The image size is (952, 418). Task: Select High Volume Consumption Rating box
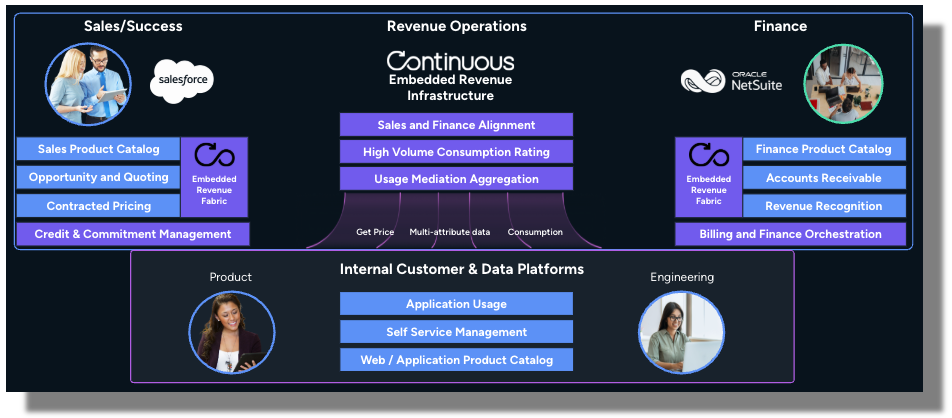pyautogui.click(x=456, y=152)
